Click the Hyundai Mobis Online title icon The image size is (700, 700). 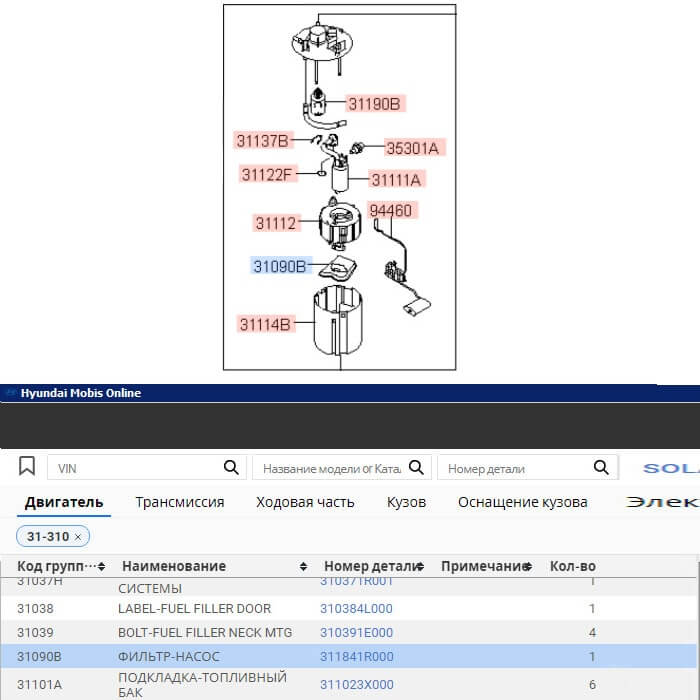pyautogui.click(x=10, y=393)
